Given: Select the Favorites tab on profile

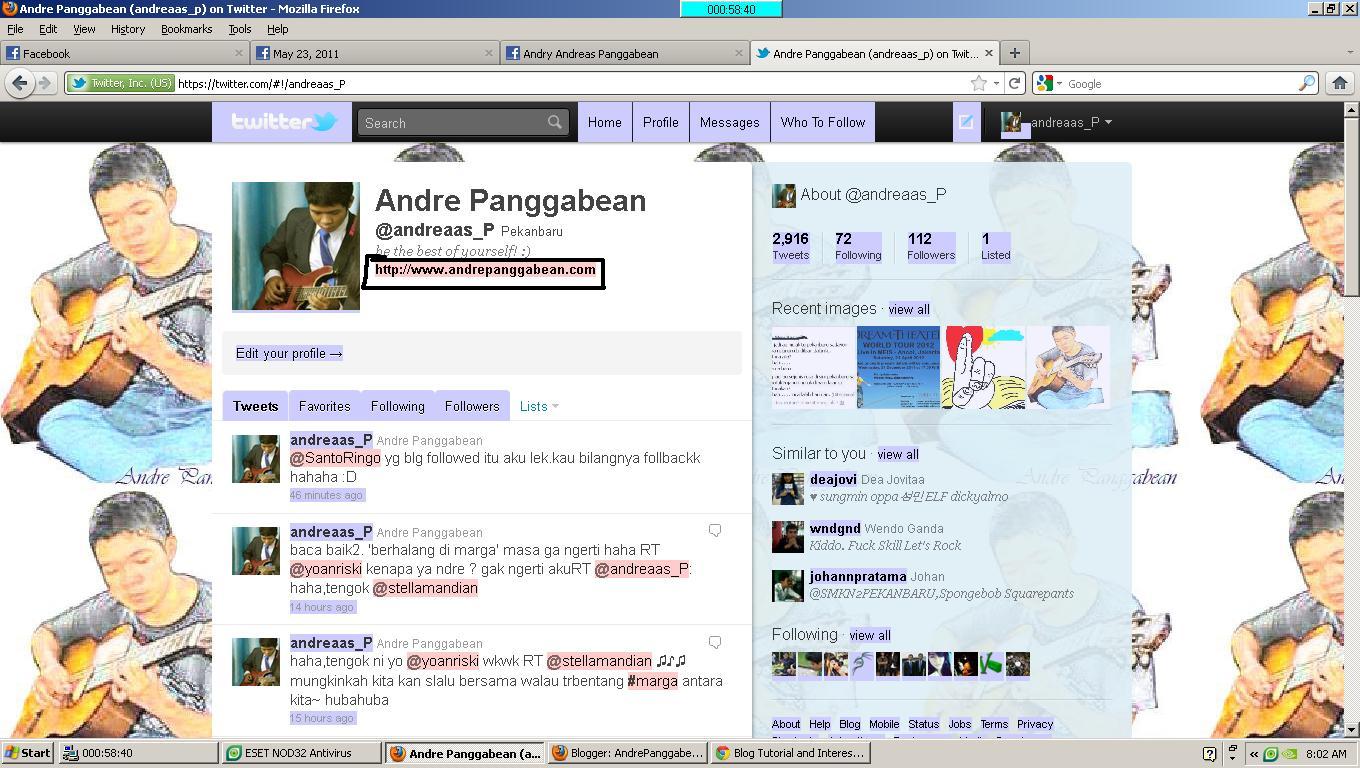Looking at the screenshot, I should [x=324, y=406].
